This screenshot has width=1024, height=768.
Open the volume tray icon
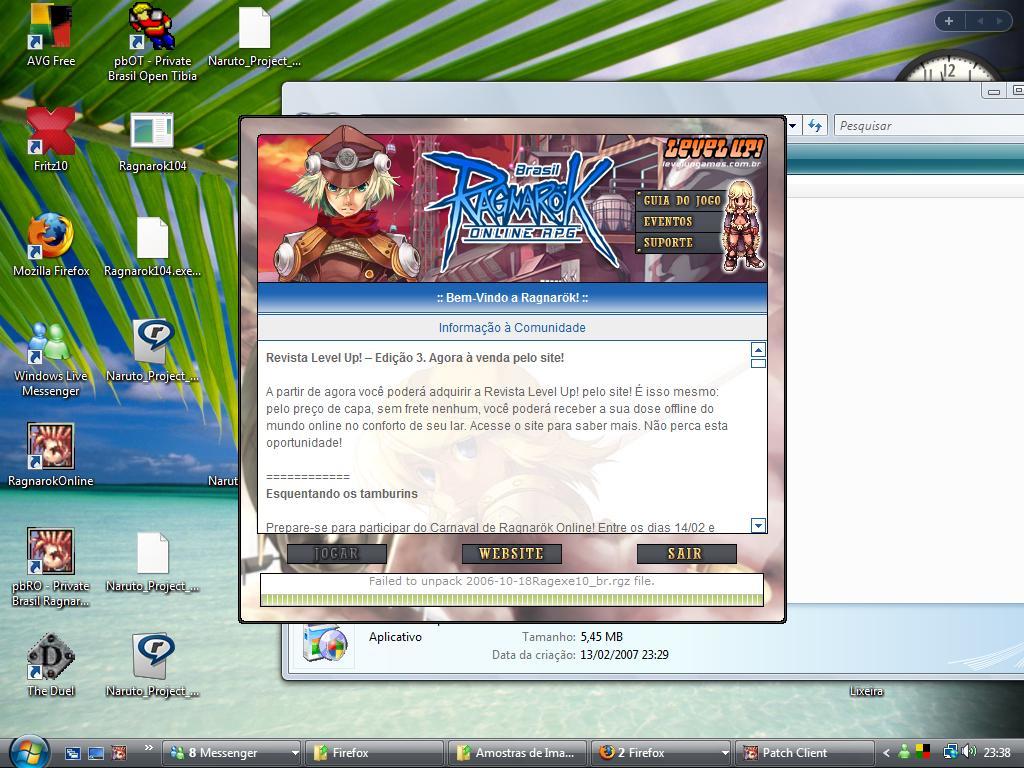pos(968,752)
